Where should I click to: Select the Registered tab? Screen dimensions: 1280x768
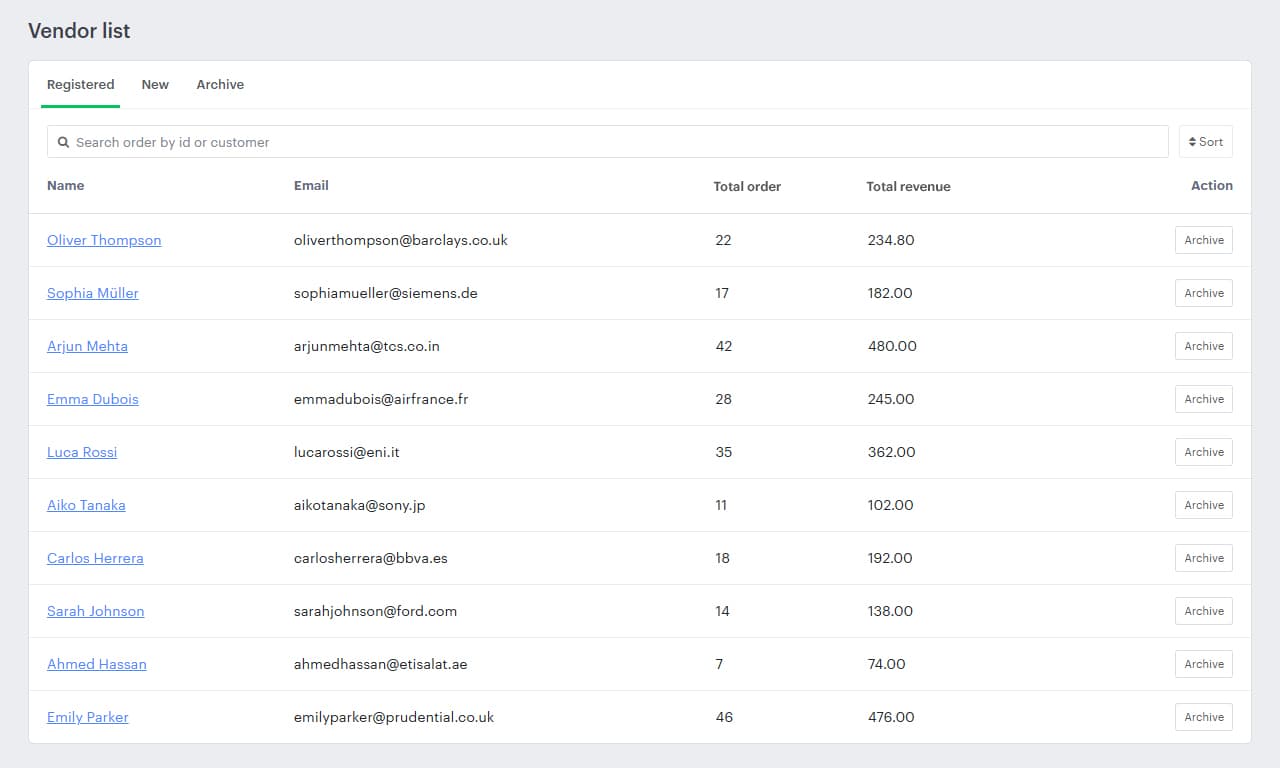(80, 85)
